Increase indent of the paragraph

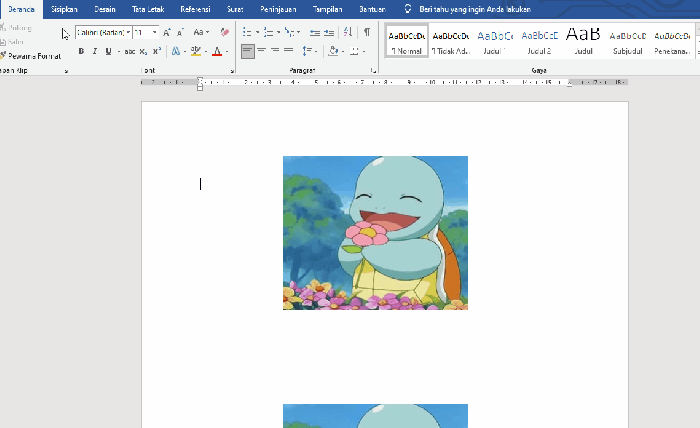[x=329, y=33]
